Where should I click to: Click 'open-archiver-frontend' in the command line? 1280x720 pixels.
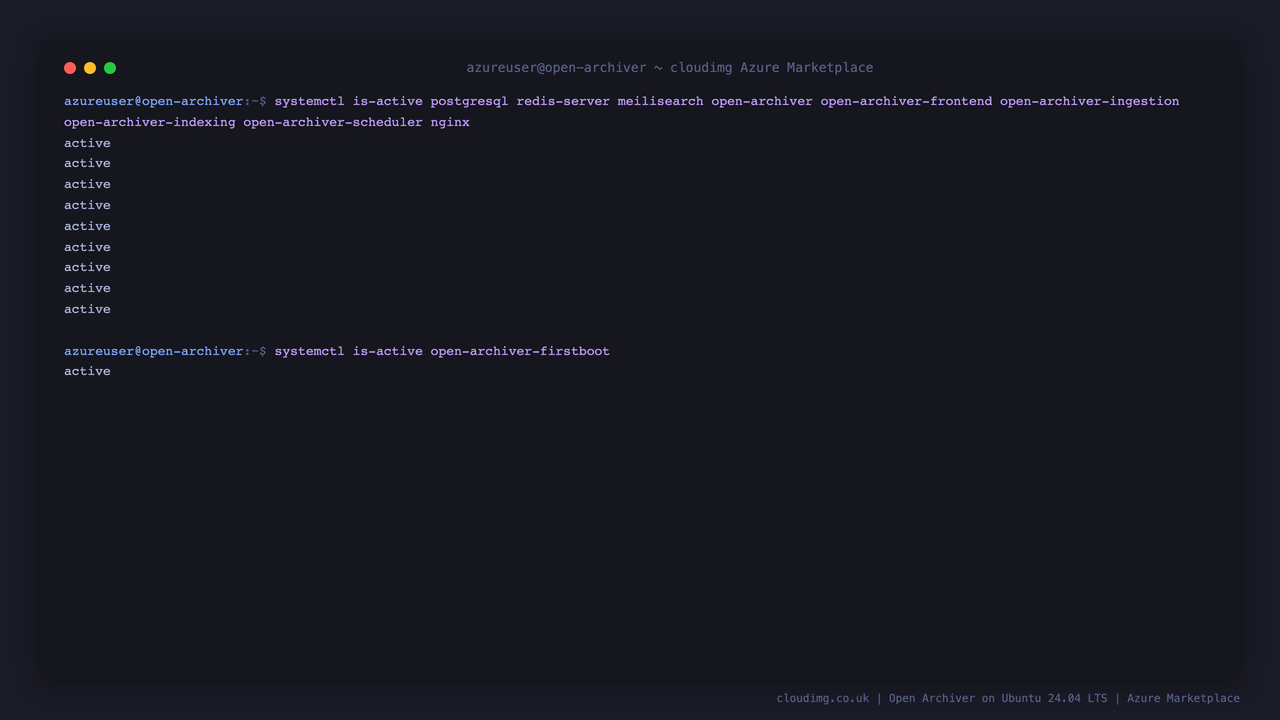click(907, 101)
